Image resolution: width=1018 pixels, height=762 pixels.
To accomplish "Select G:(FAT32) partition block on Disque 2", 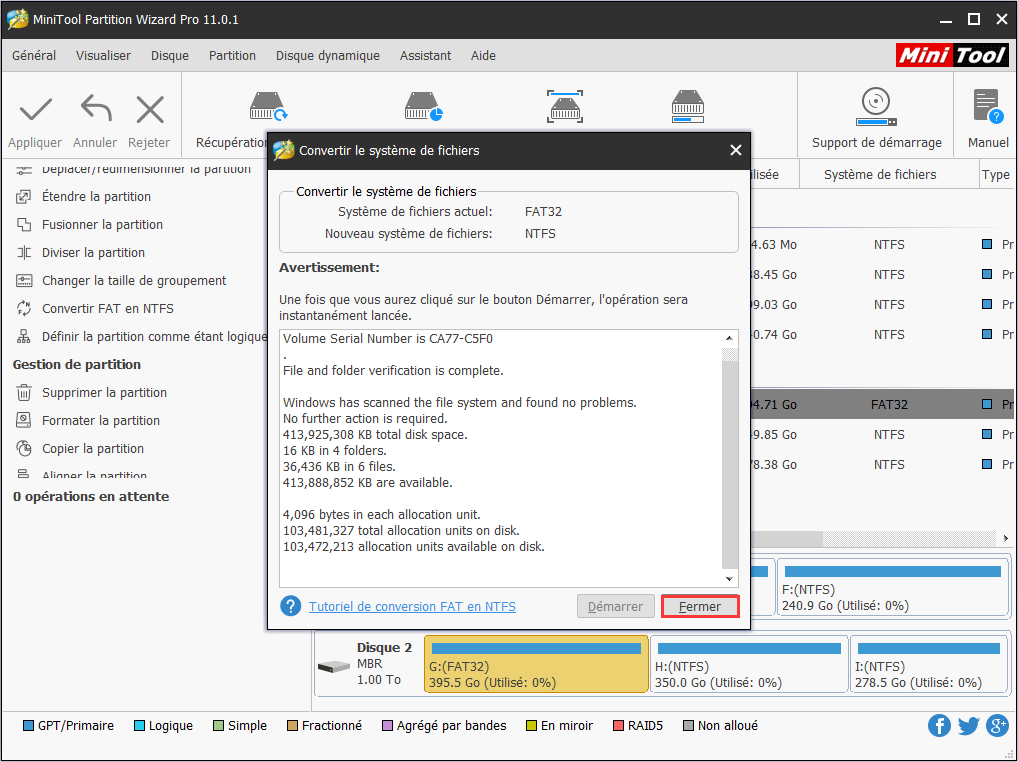I will pyautogui.click(x=536, y=664).
